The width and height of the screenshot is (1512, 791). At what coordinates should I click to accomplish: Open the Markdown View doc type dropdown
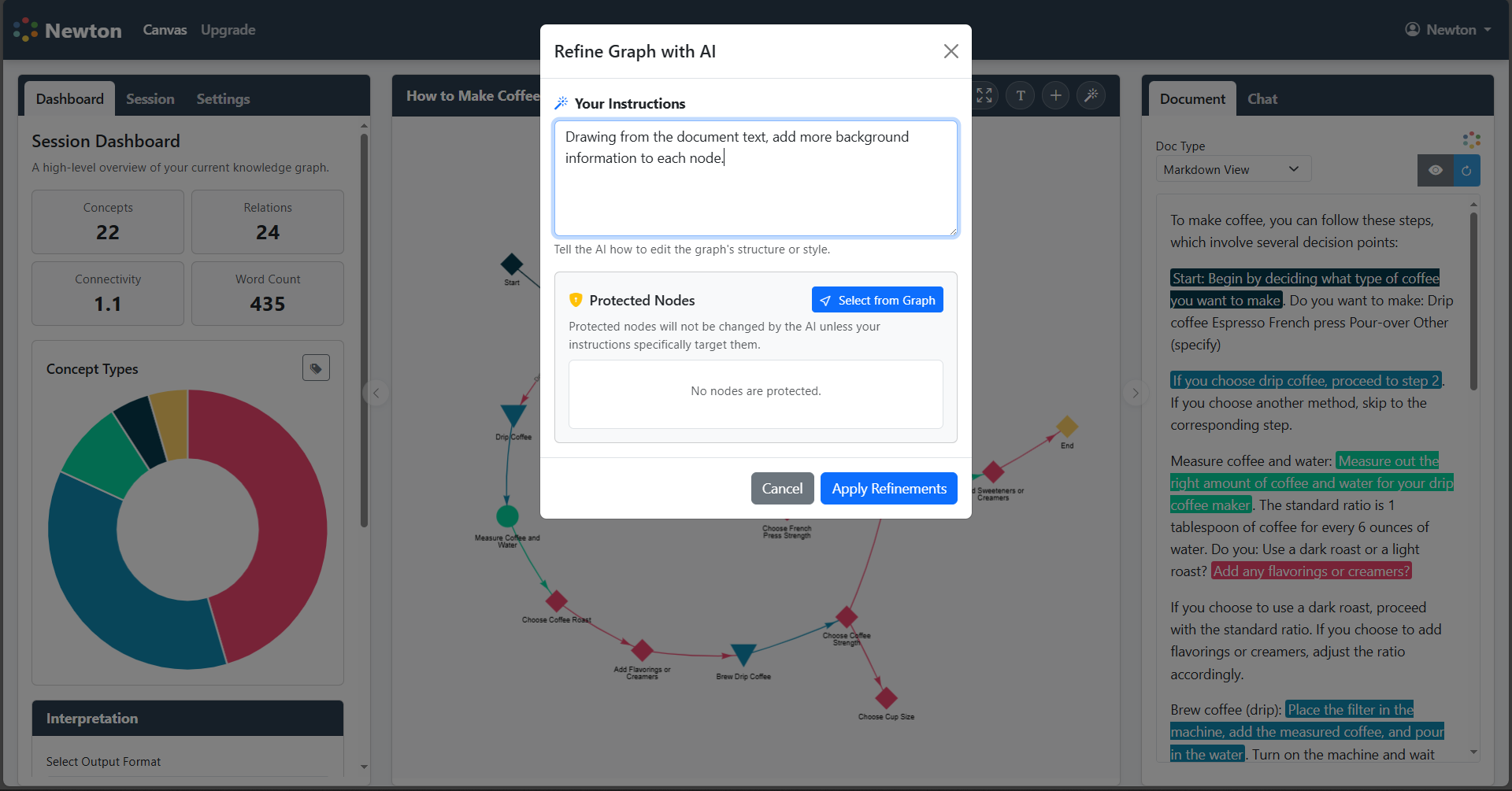pyautogui.click(x=1232, y=169)
